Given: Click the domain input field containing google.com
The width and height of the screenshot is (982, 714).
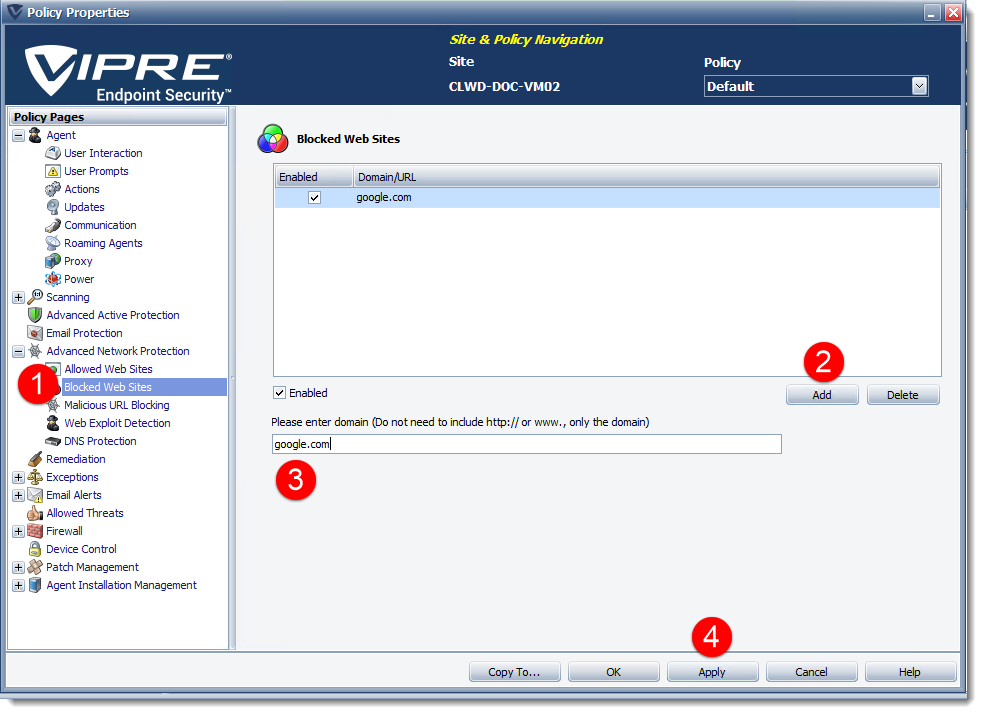Looking at the screenshot, I should tap(526, 444).
